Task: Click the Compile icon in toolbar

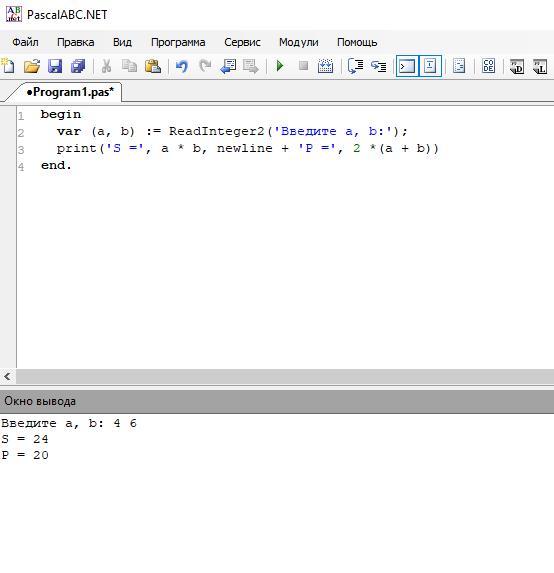Action: click(x=325, y=66)
